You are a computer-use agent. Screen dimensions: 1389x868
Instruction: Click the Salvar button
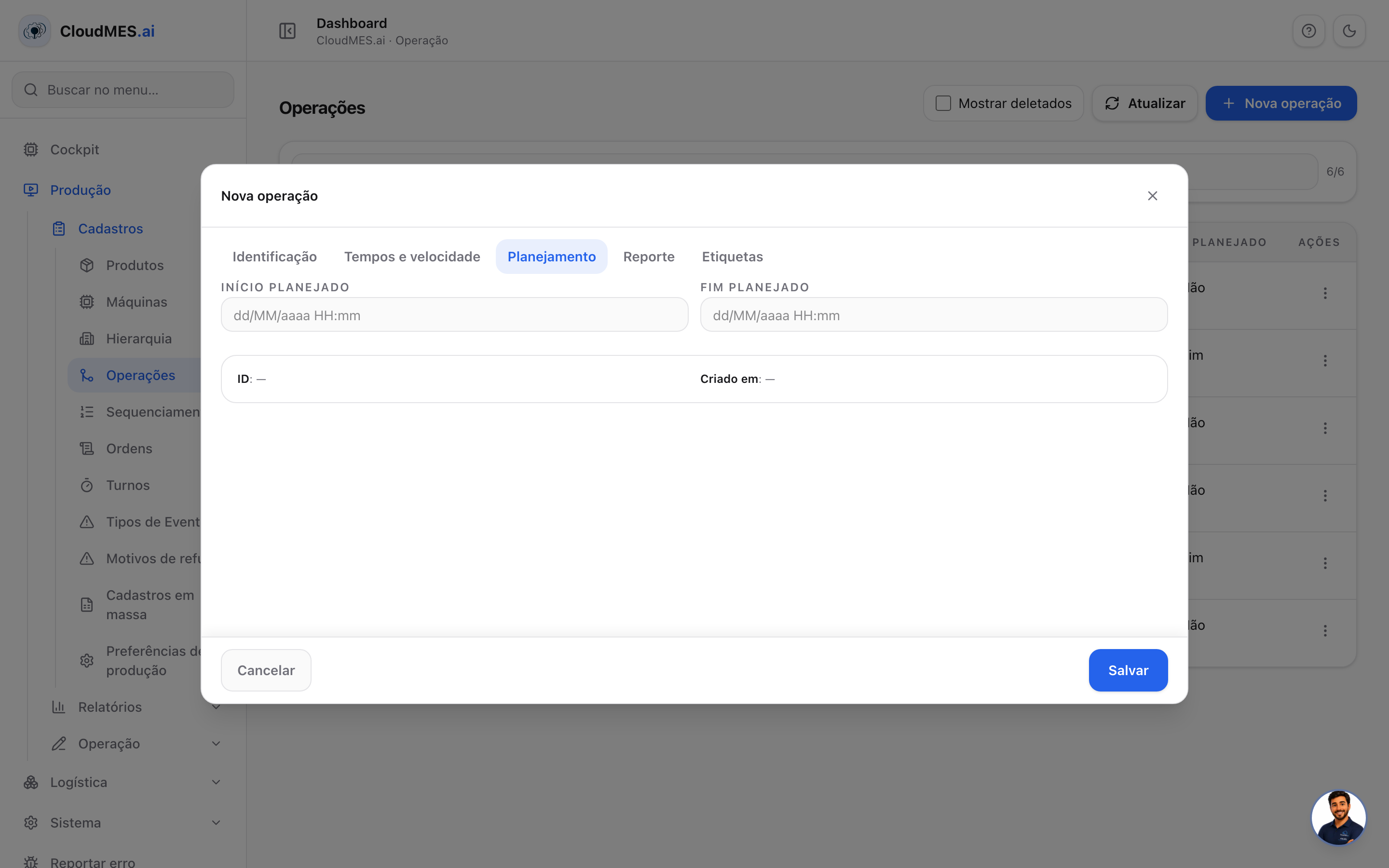click(1128, 670)
